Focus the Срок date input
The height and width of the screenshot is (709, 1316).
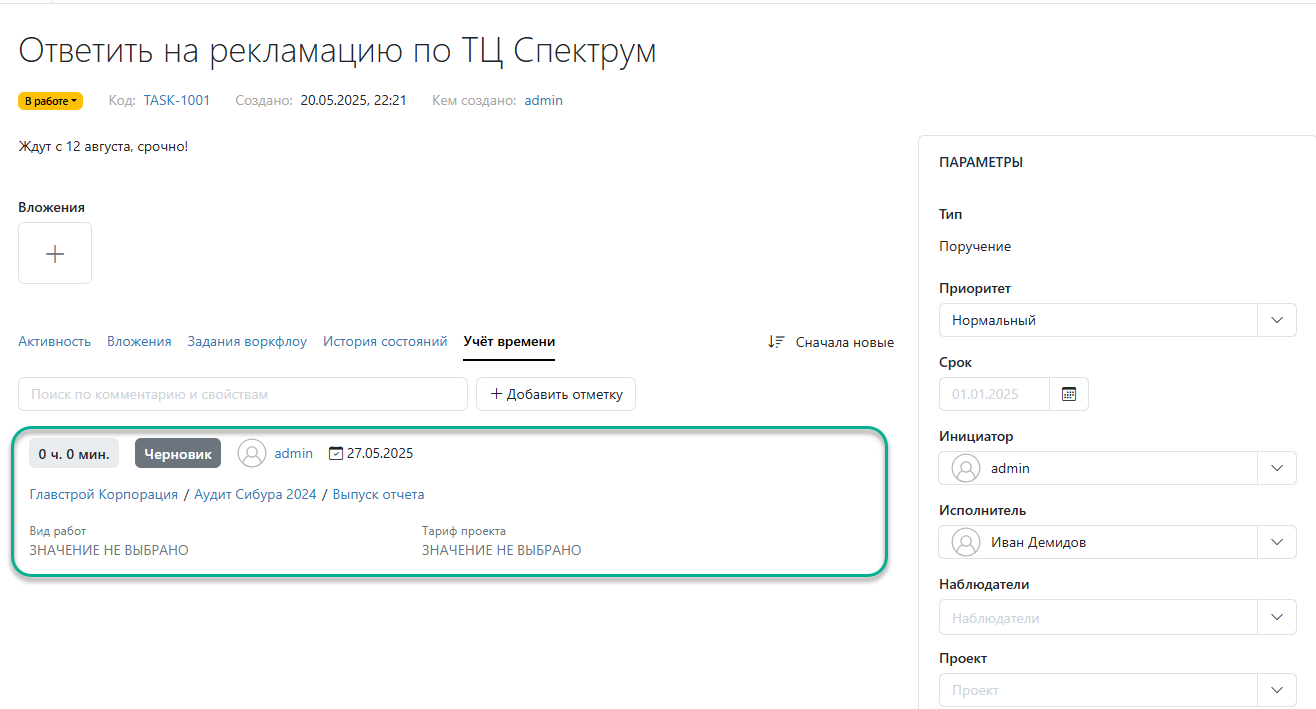[994, 394]
